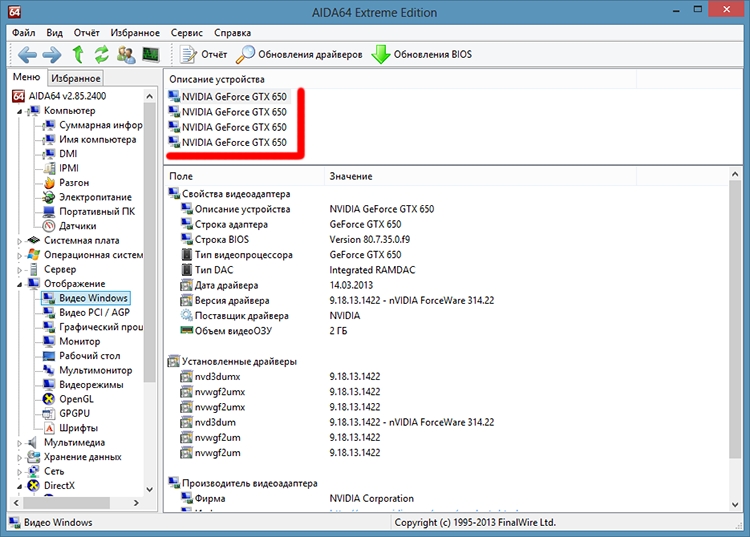Open the Отчёт menu in menu bar

point(87,33)
